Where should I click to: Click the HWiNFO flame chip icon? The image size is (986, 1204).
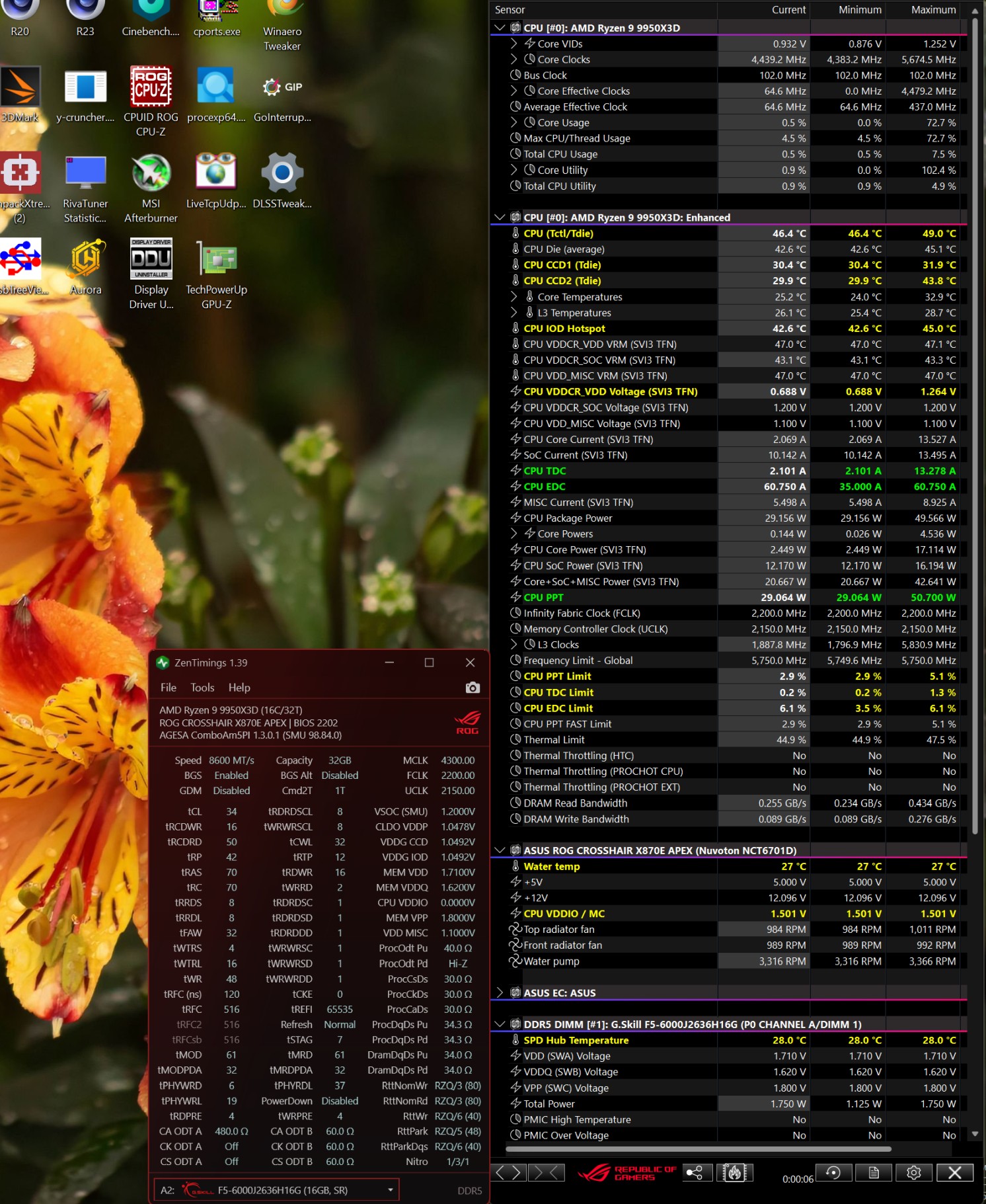coord(734,1173)
